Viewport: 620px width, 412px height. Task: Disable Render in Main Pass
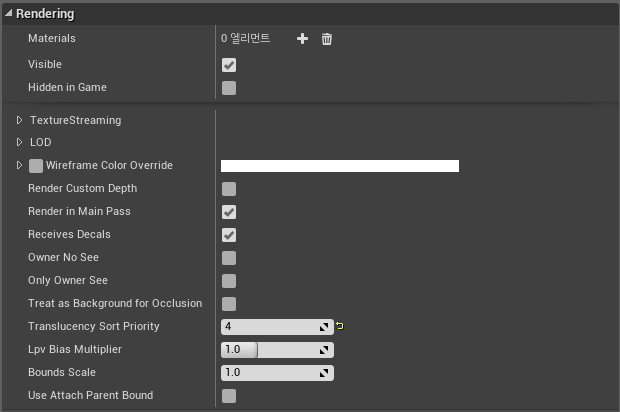coord(229,212)
